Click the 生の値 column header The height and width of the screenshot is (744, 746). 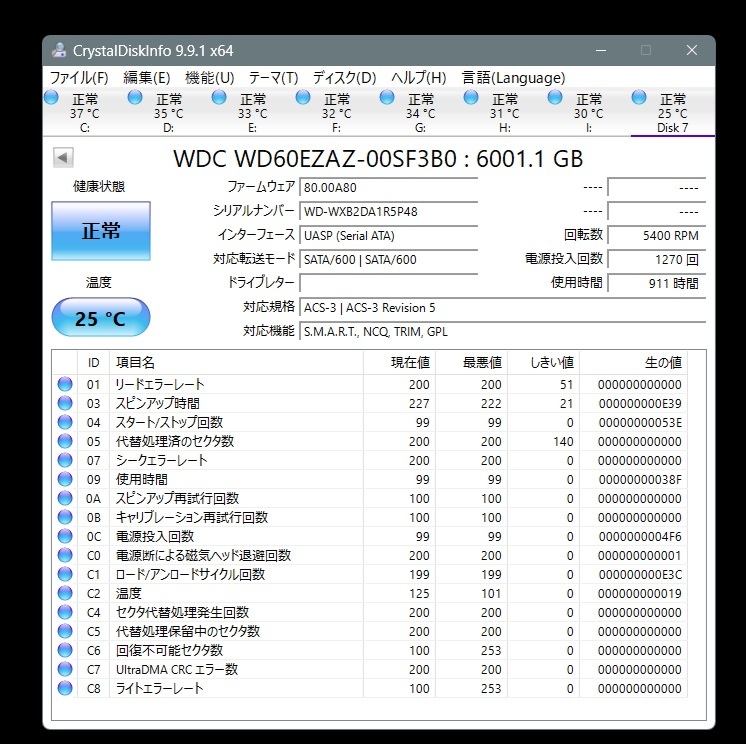point(634,362)
